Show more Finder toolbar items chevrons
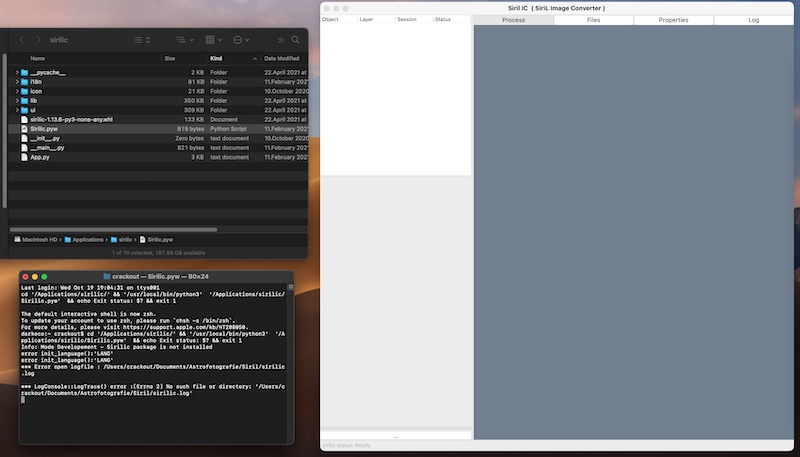Viewport: 800px width, 457px height. click(280, 40)
